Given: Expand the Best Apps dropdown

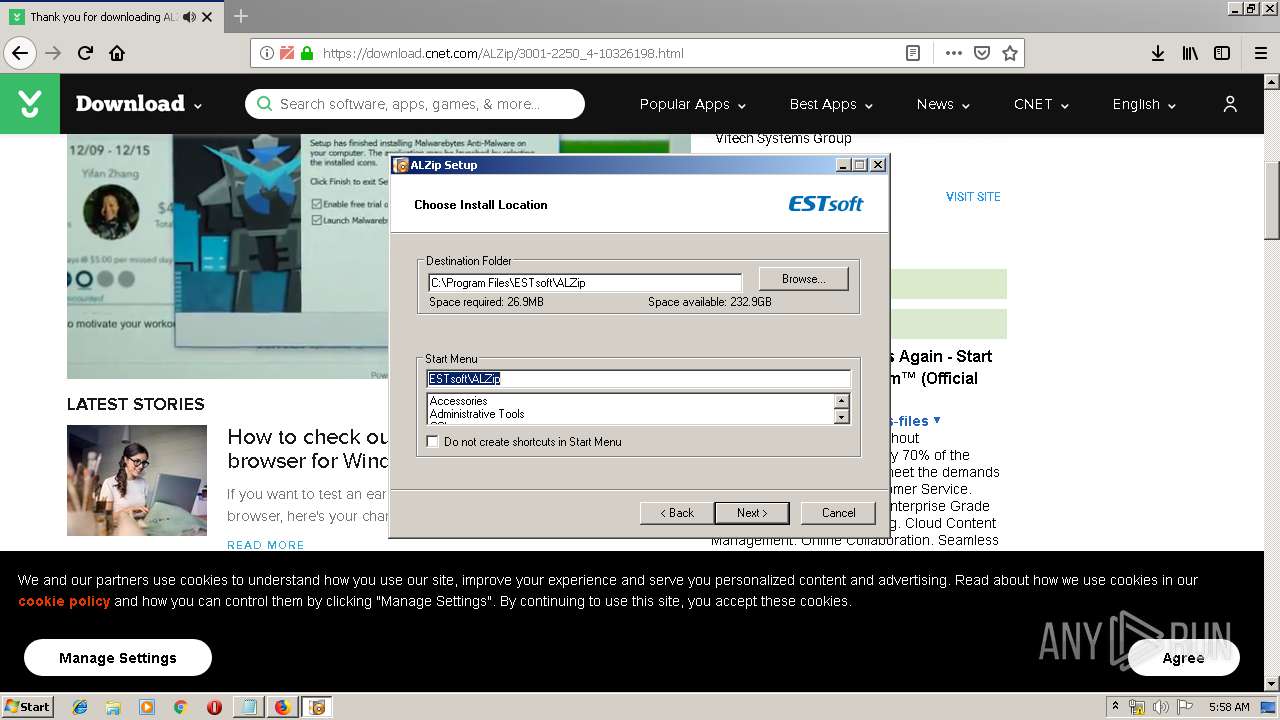Looking at the screenshot, I should click(x=831, y=104).
